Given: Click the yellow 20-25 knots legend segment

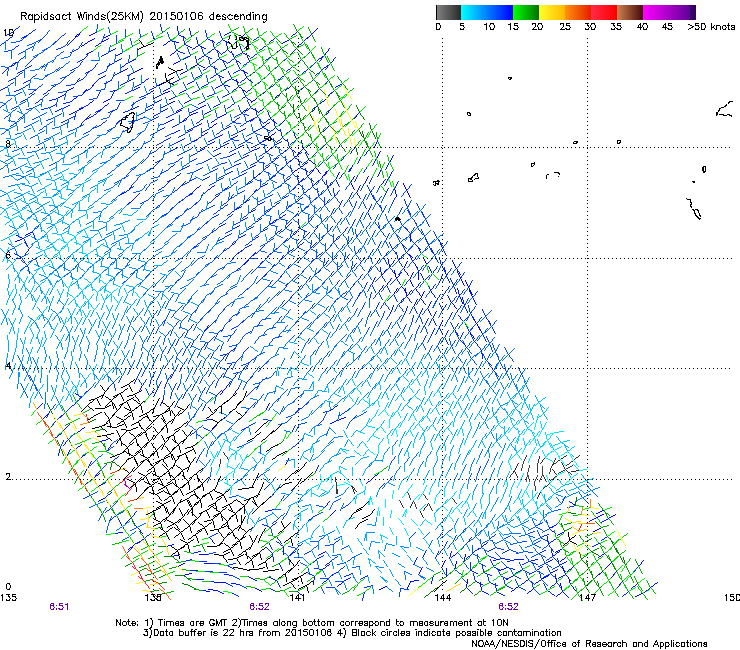Looking at the screenshot, I should [x=552, y=12].
